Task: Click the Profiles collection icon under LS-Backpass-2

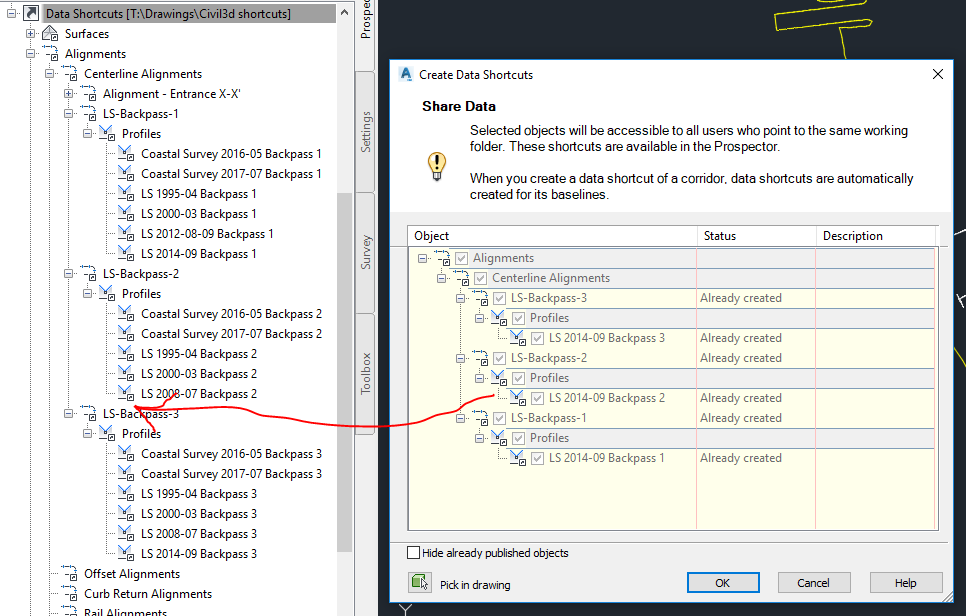Action: tap(107, 293)
